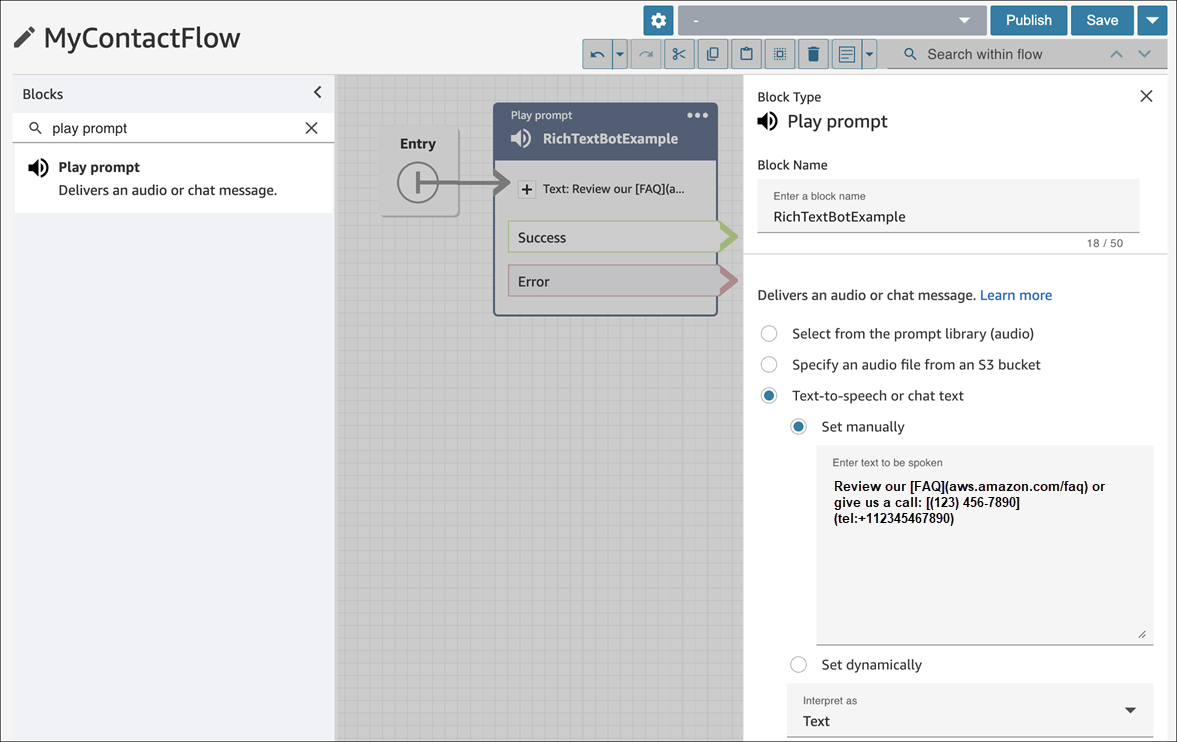Open flow settings with the gear icon
Screen dimensions: 1177x742
tap(658, 20)
